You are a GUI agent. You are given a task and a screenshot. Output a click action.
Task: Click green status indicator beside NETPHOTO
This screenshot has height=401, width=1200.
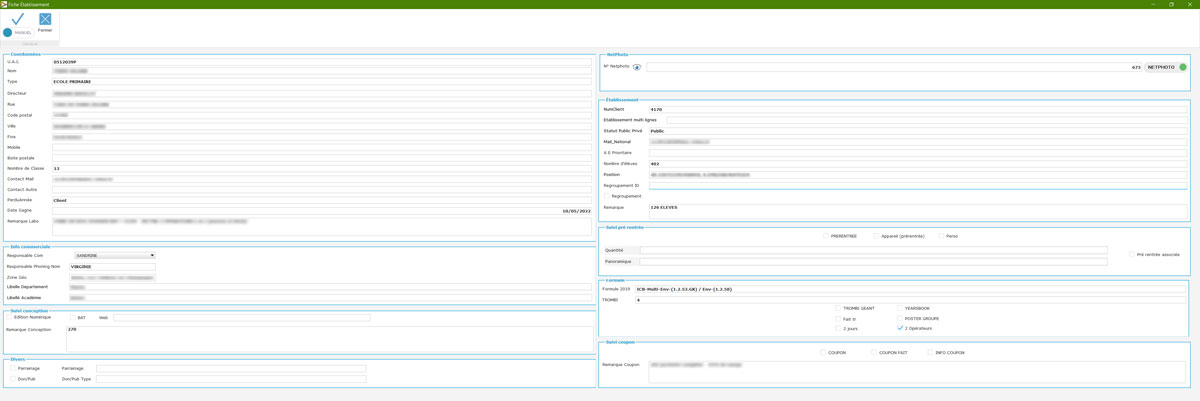pyautogui.click(x=1183, y=67)
